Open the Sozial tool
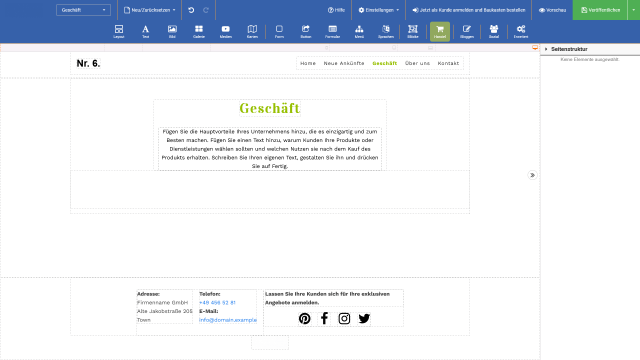 (494, 31)
